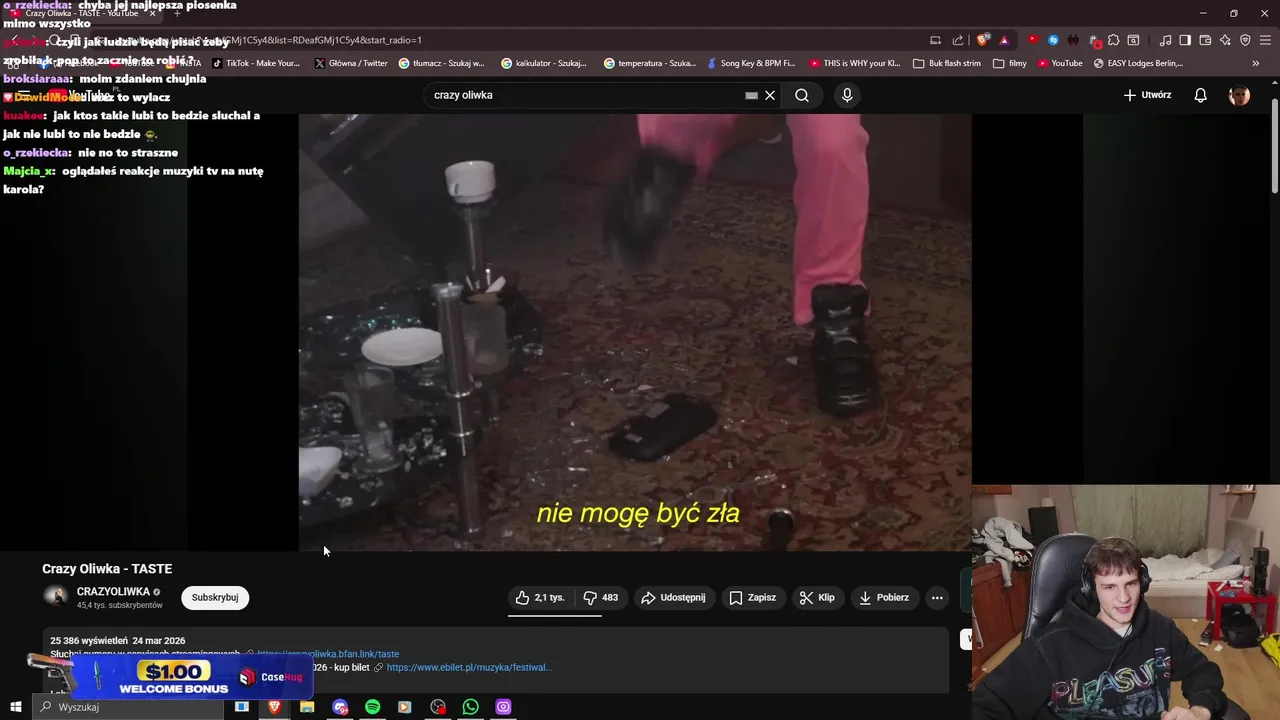The width and height of the screenshot is (1280, 720).
Task: Open the Udostępnij share dialog
Action: [x=673, y=598]
